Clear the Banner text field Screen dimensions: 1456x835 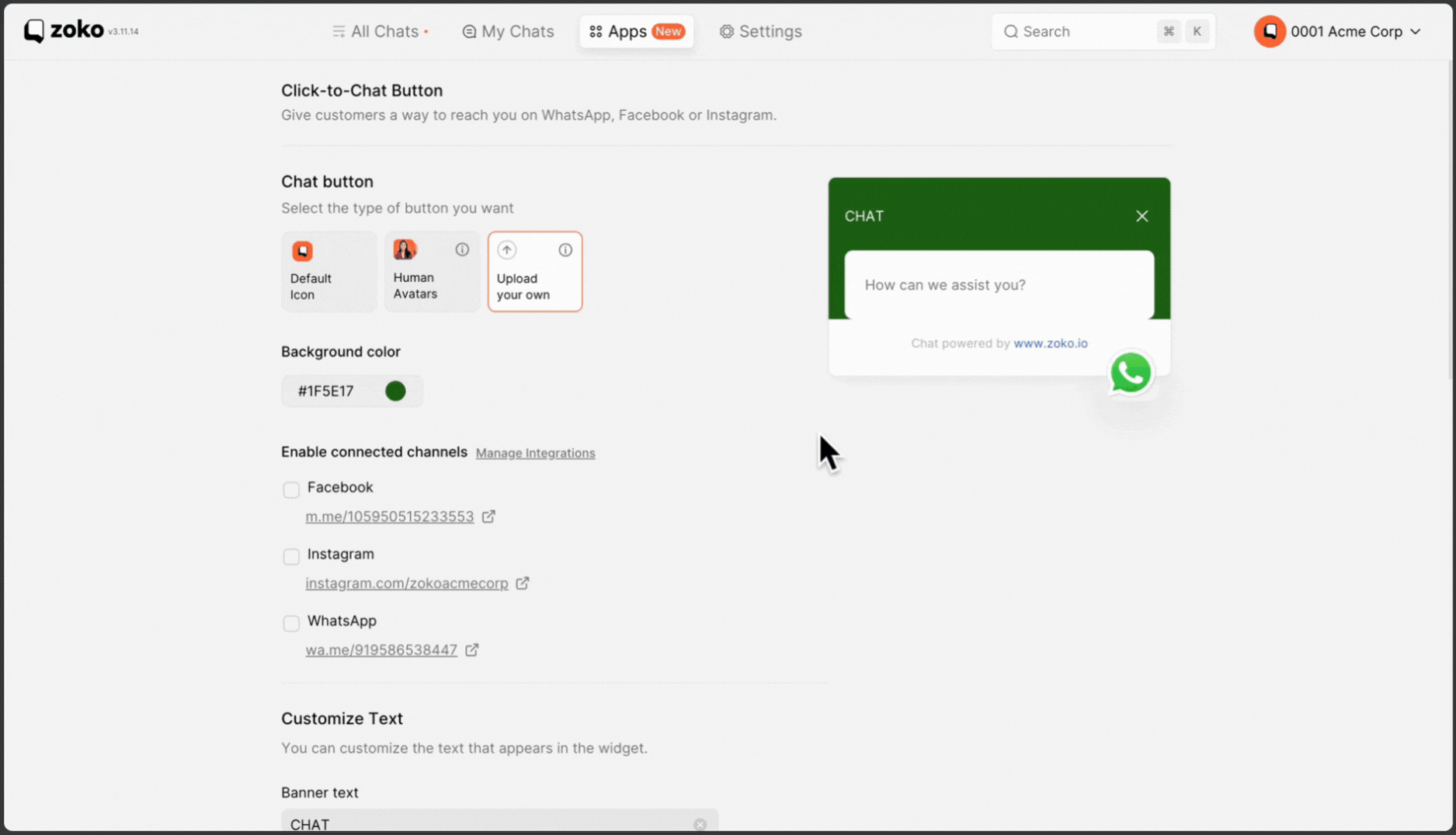point(700,825)
